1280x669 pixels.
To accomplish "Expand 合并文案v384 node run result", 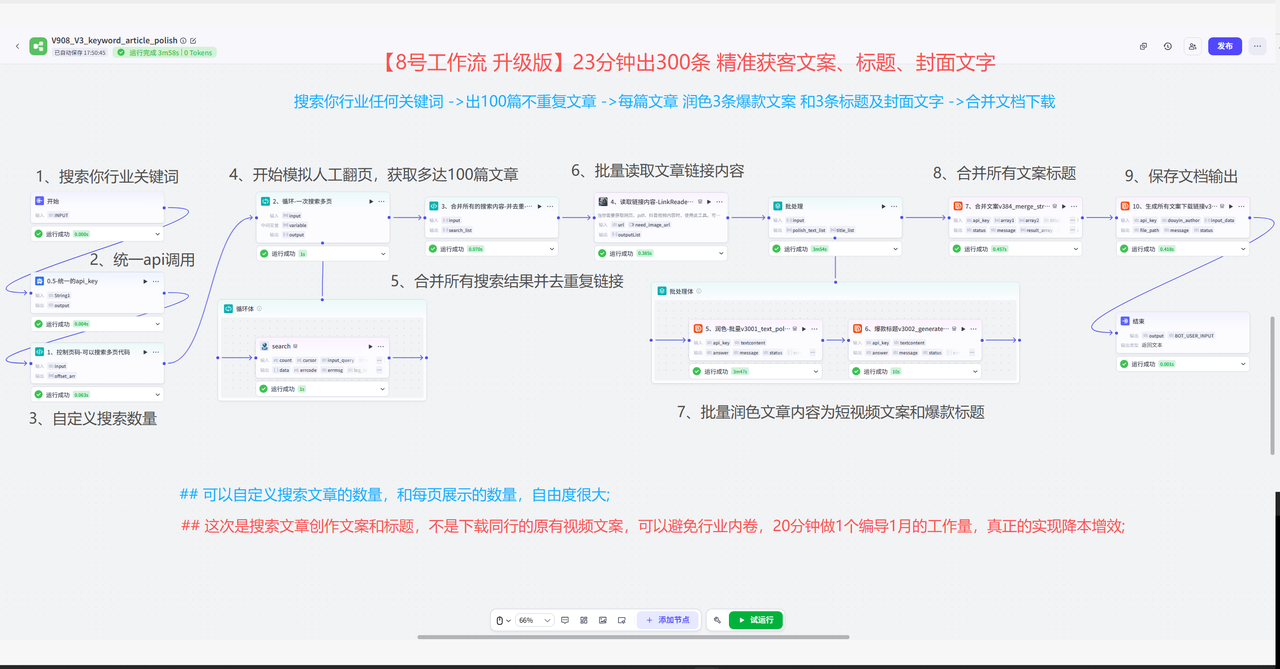I will click(x=1075, y=249).
